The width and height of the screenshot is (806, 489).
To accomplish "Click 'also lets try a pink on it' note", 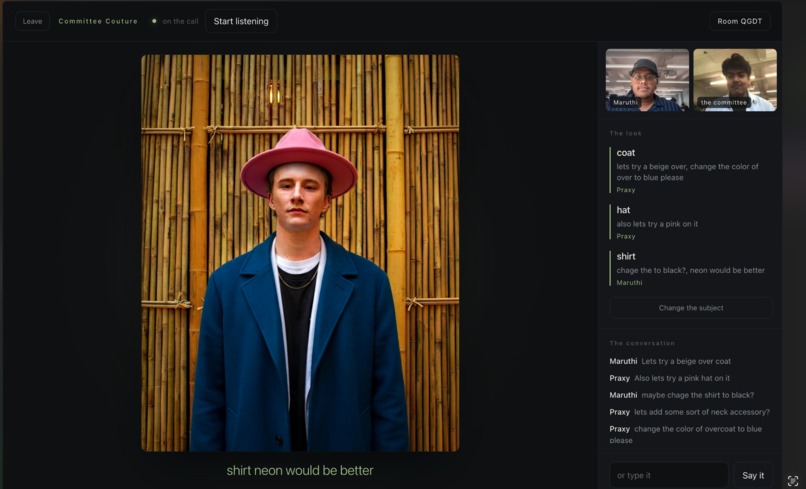I will tap(657, 224).
